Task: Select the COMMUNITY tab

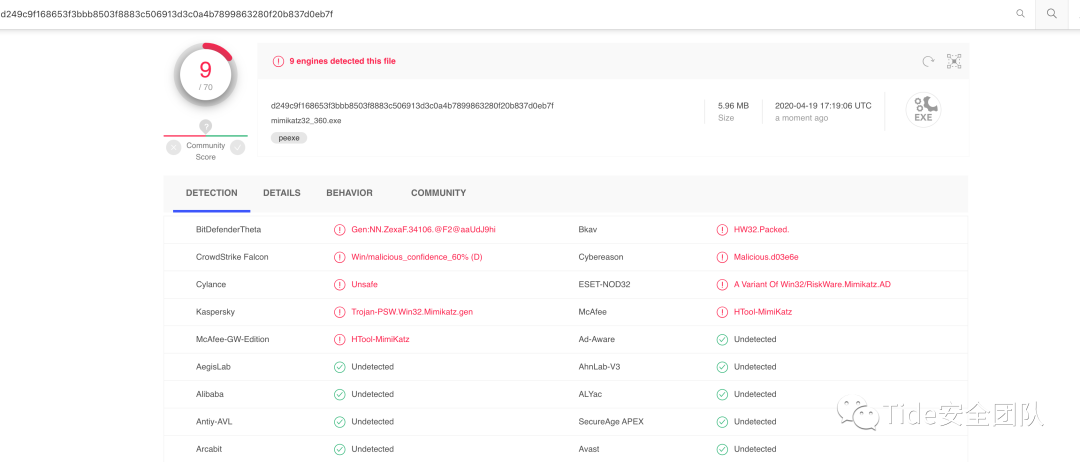Action: (438, 193)
